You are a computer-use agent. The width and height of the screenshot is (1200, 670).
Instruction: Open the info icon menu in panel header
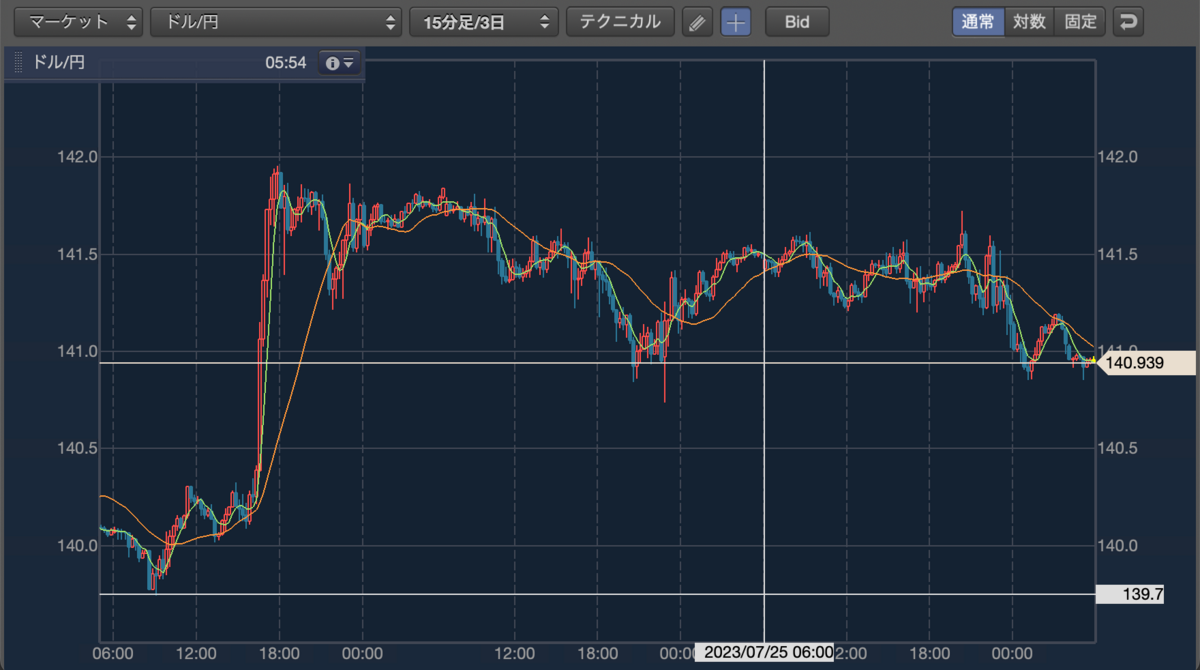[340, 63]
